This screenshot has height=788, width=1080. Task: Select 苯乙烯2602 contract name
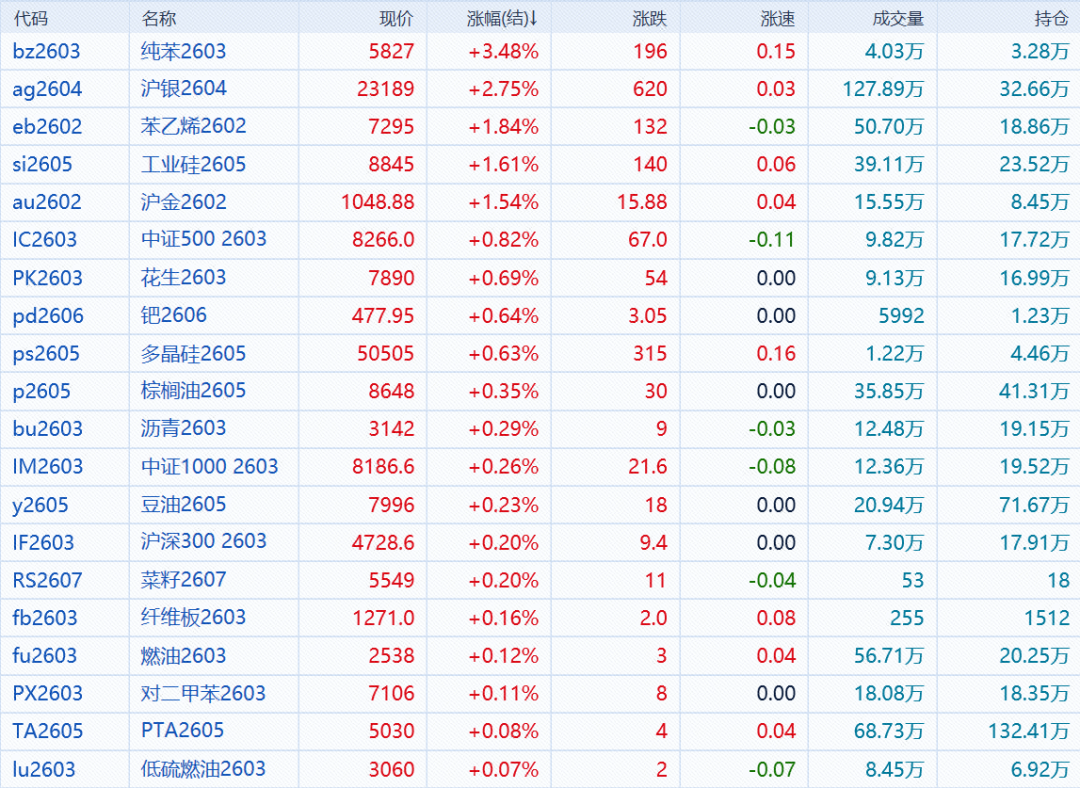click(x=193, y=126)
